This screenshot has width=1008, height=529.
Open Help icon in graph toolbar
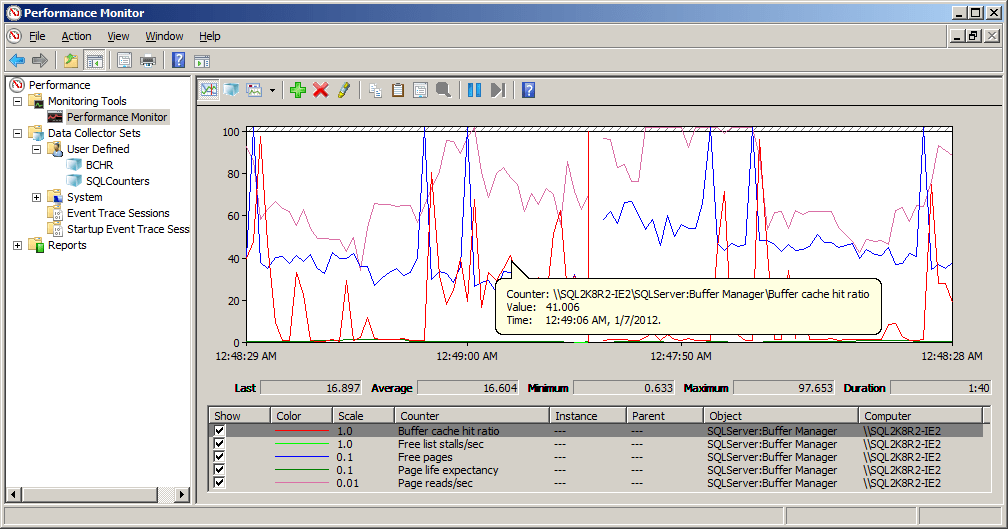point(528,90)
